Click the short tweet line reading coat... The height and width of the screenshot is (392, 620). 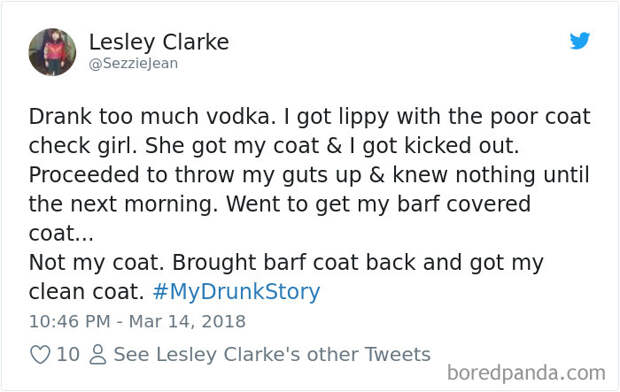pos(61,233)
